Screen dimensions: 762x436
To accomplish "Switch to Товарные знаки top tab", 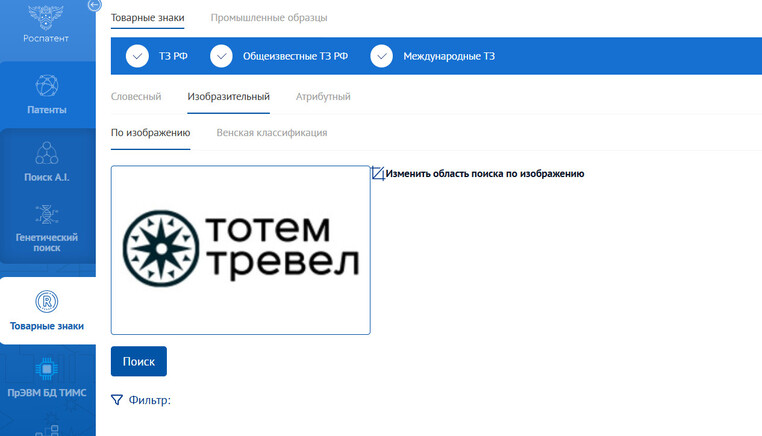I will (147, 17).
